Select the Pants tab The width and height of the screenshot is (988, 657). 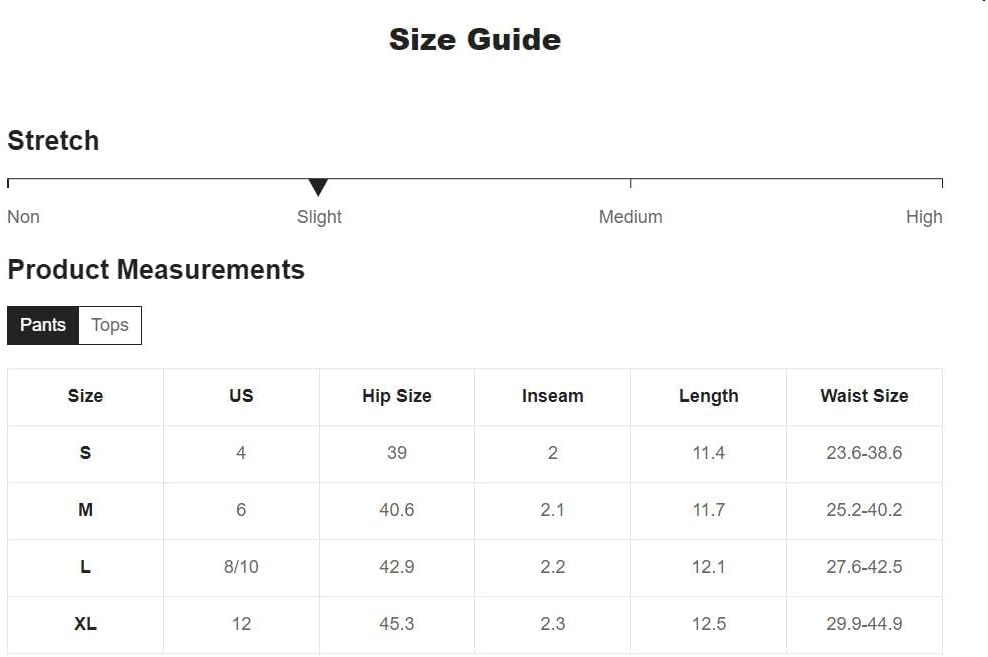(x=43, y=325)
